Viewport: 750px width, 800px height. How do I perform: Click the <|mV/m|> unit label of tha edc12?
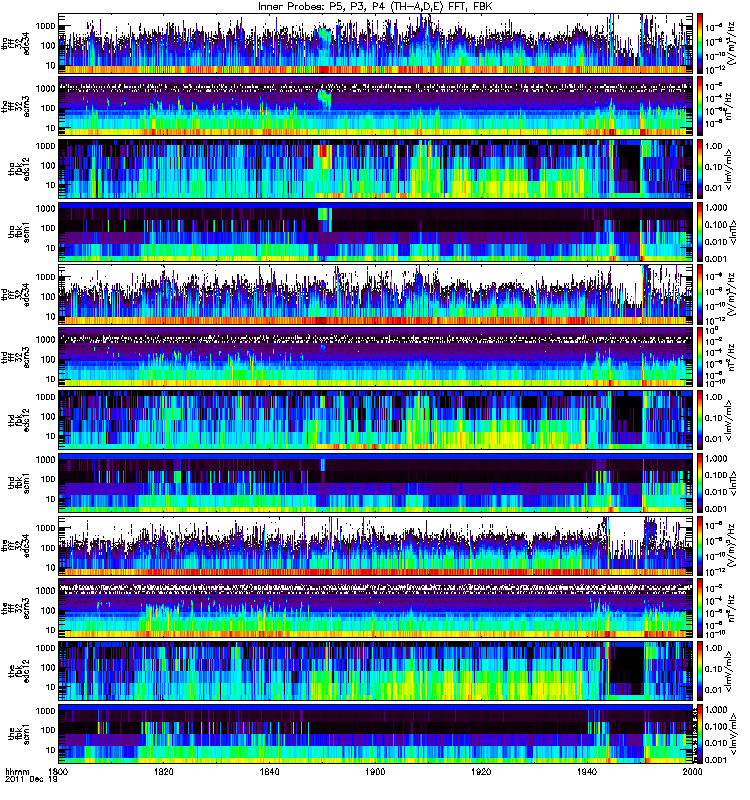(x=729, y=169)
